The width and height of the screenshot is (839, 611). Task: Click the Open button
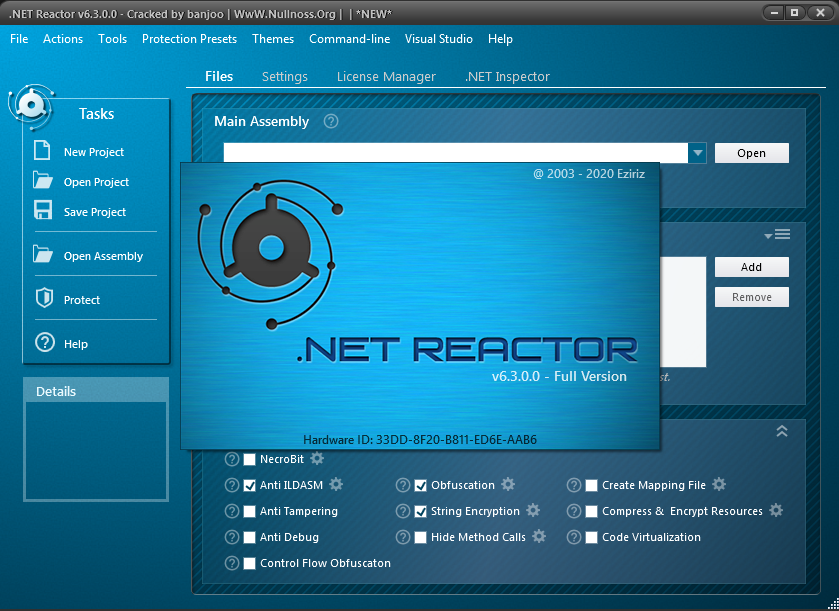point(751,152)
